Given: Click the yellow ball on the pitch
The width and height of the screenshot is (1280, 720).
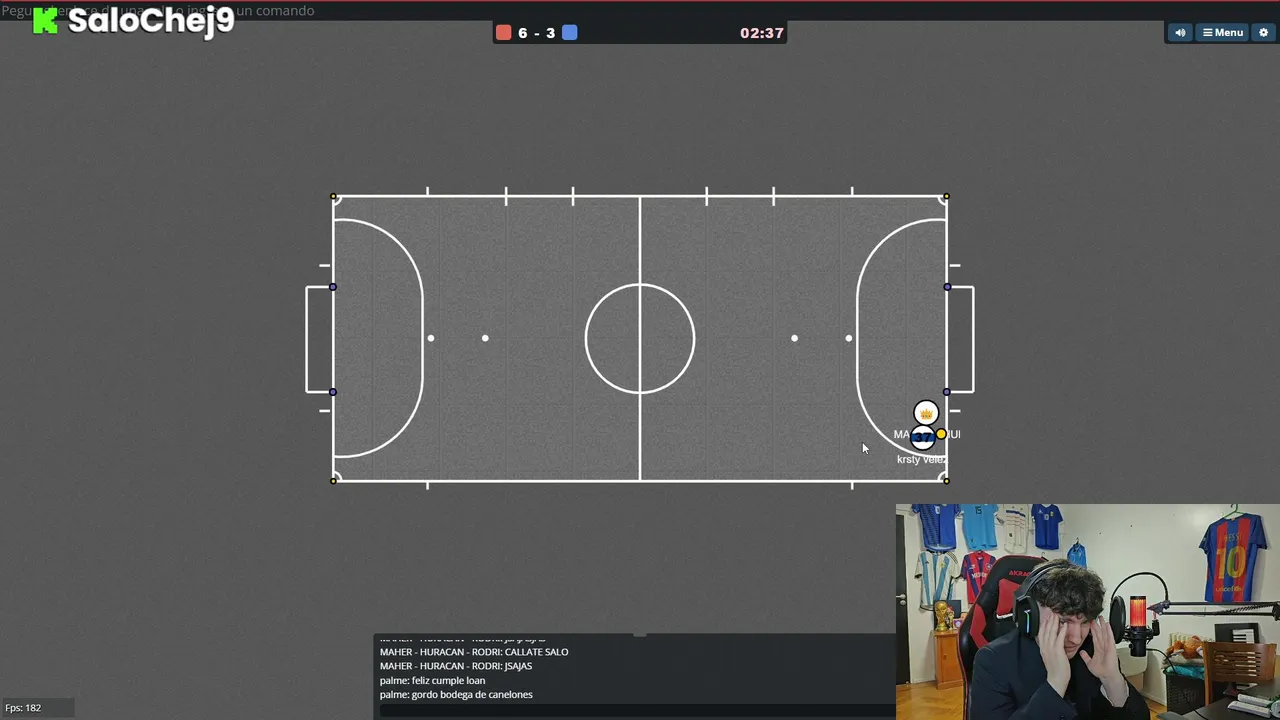Looking at the screenshot, I should pyautogui.click(x=941, y=434).
